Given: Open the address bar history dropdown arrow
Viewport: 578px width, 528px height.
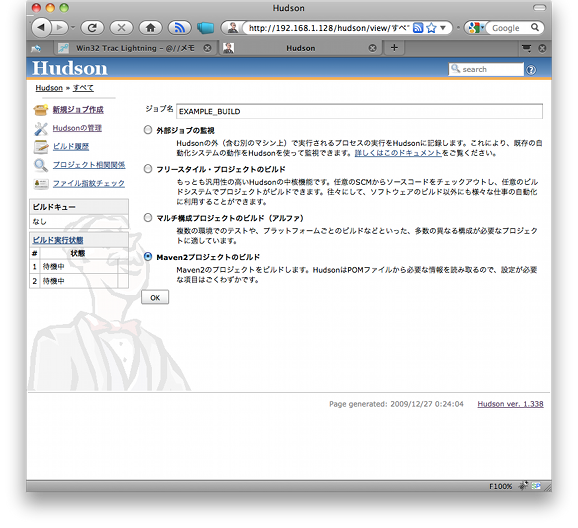Looking at the screenshot, I should [443, 28].
